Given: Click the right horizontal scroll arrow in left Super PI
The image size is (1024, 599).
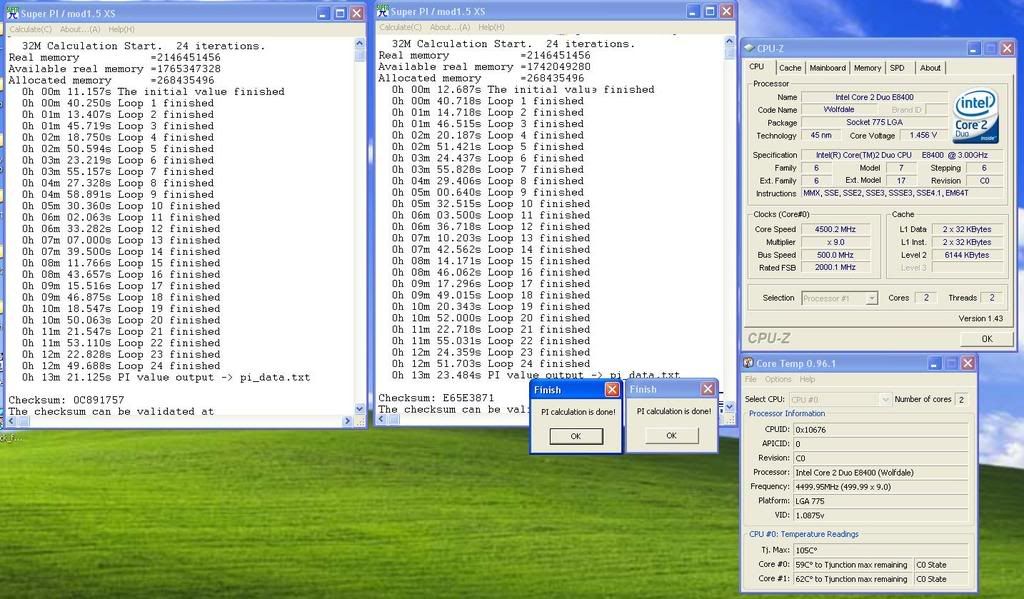Looking at the screenshot, I should click(x=348, y=421).
